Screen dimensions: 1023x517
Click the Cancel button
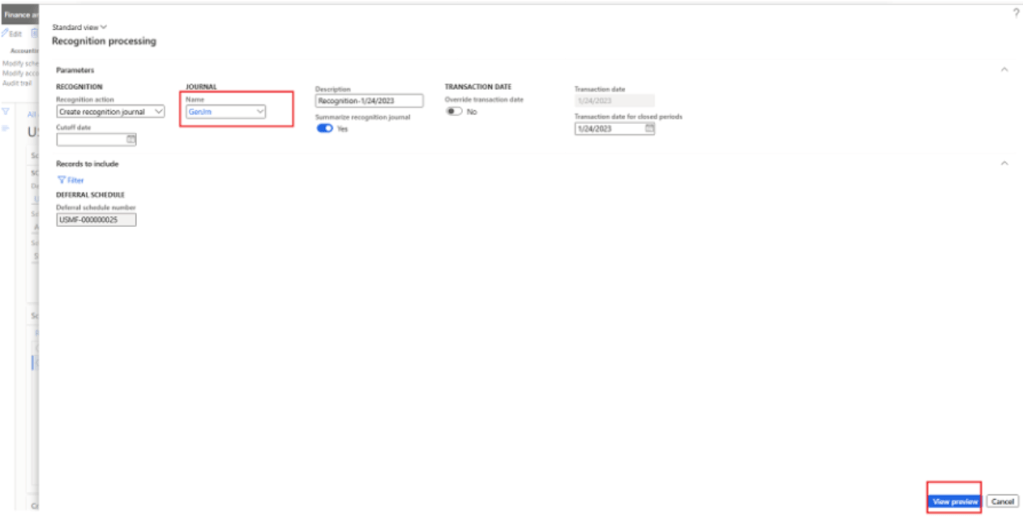(1002, 501)
